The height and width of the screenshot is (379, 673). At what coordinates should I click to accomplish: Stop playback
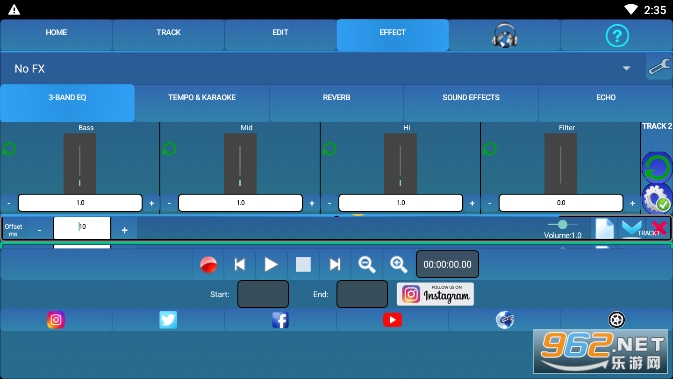point(303,264)
